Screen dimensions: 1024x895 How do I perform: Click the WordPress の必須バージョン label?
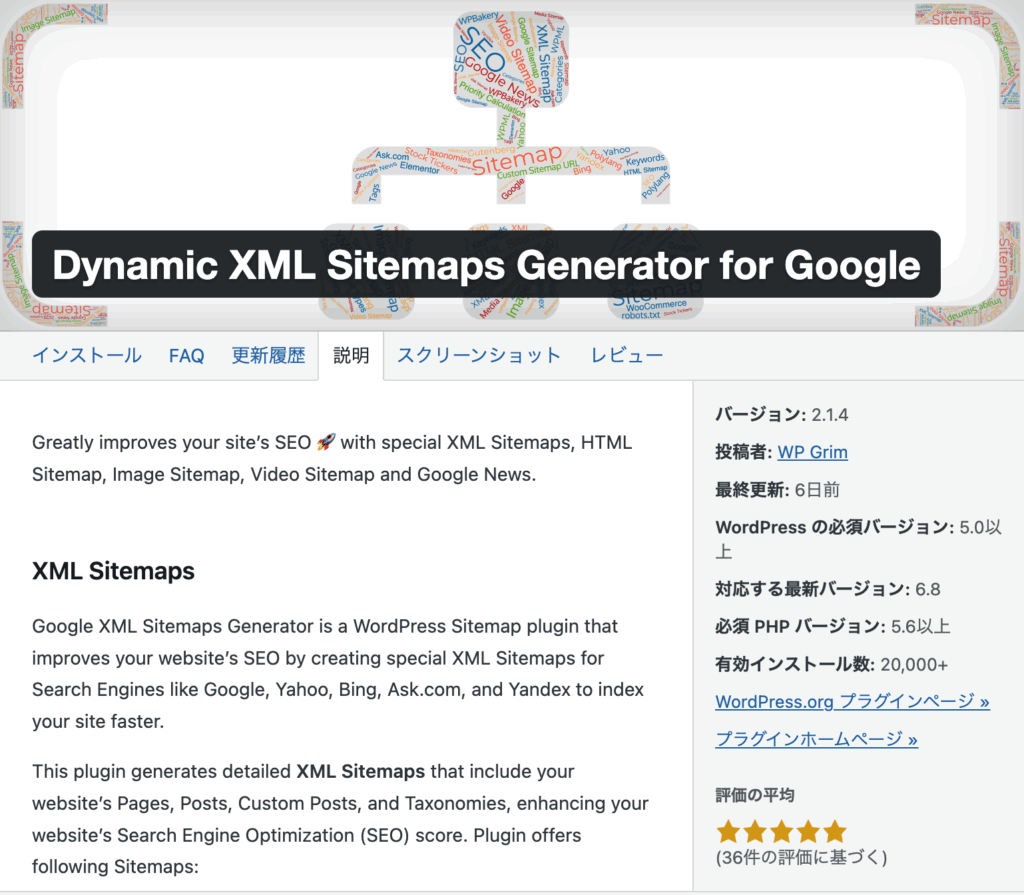click(x=835, y=527)
